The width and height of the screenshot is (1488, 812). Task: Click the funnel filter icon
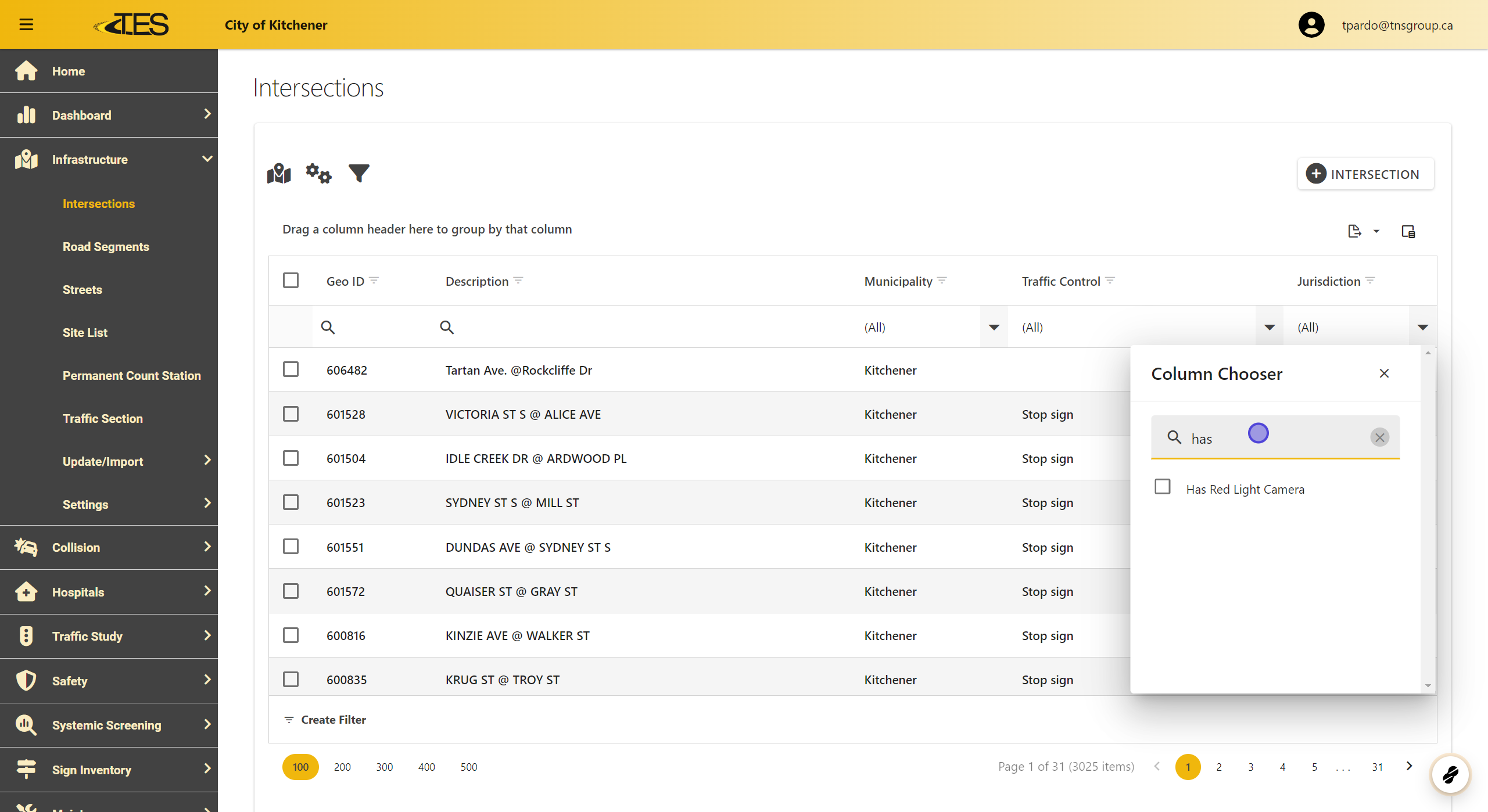358,174
